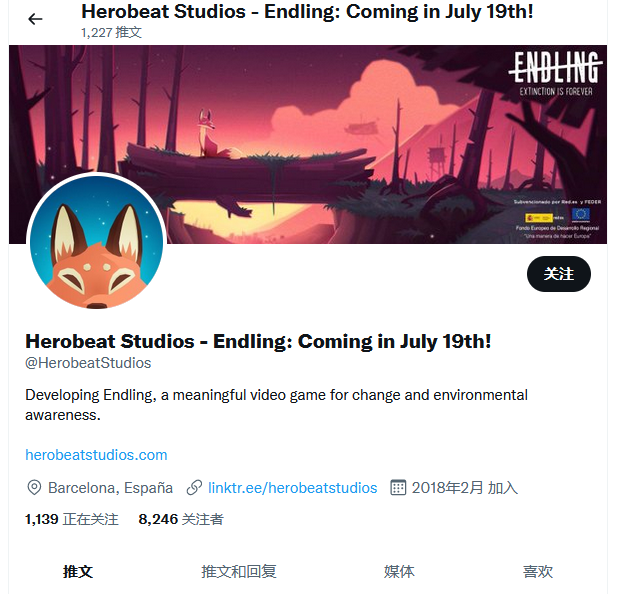
Task: Click the chain link icon
Action: (x=194, y=487)
